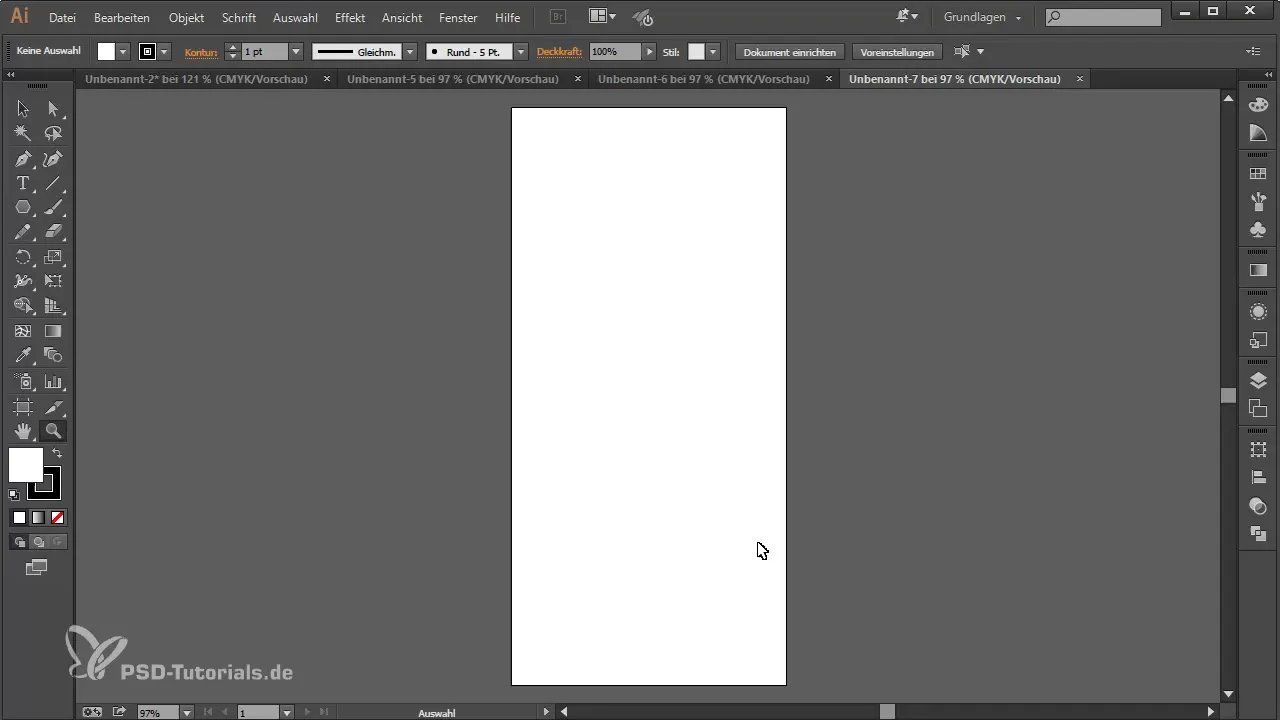1280x720 pixels.
Task: Switch to the Unbenannt-2* document tab
Action: click(196, 79)
